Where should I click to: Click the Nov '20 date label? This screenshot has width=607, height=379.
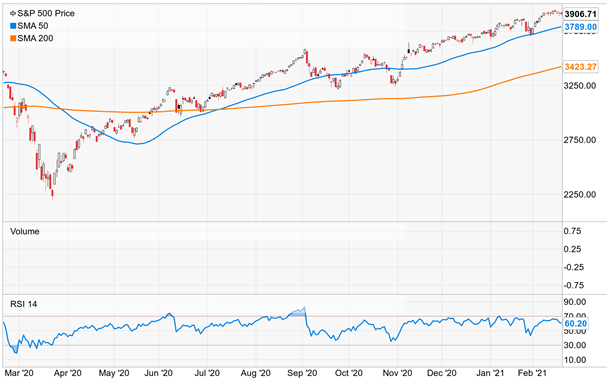[398, 373]
